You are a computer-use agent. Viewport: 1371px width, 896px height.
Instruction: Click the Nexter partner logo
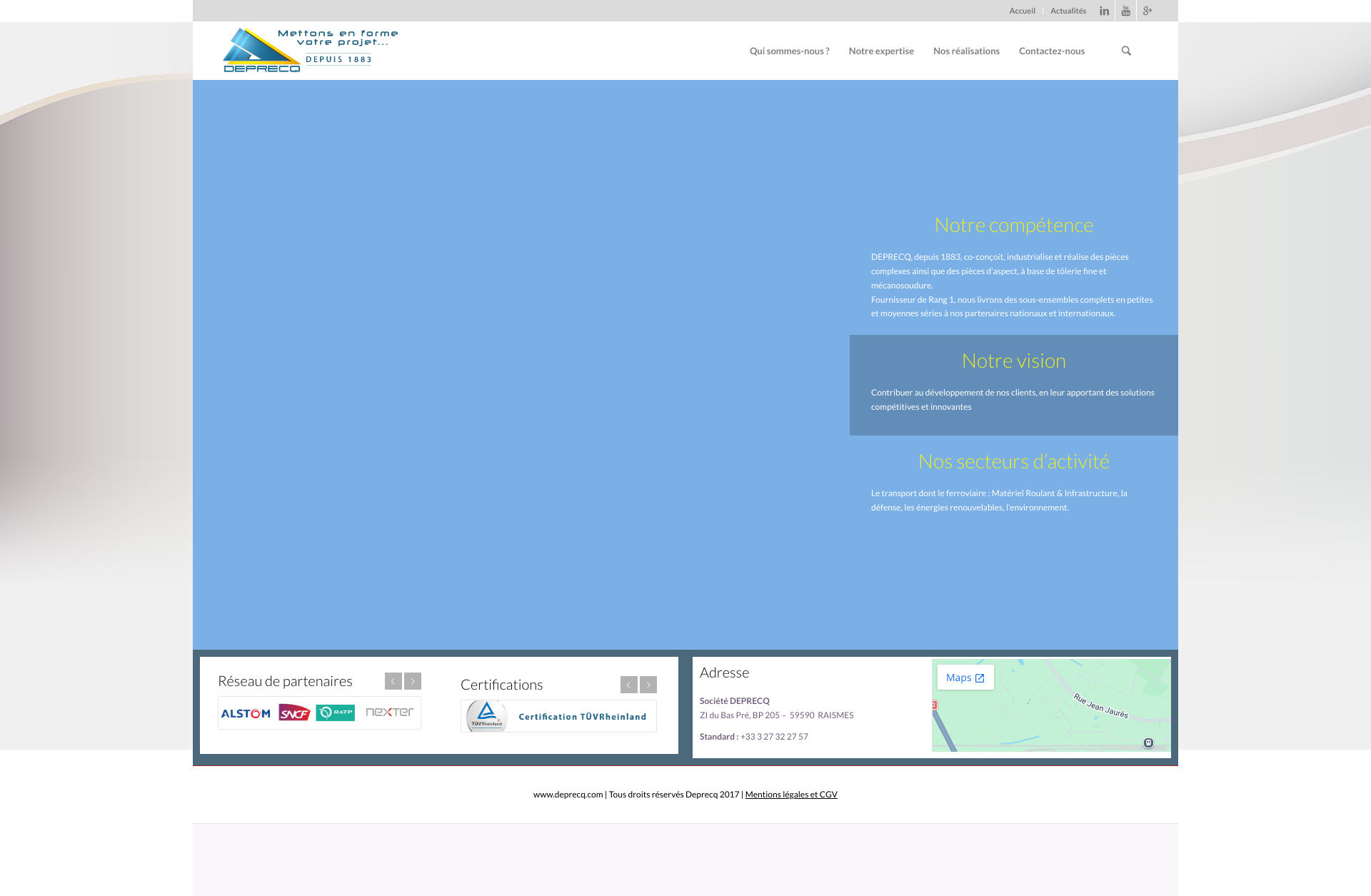click(389, 712)
